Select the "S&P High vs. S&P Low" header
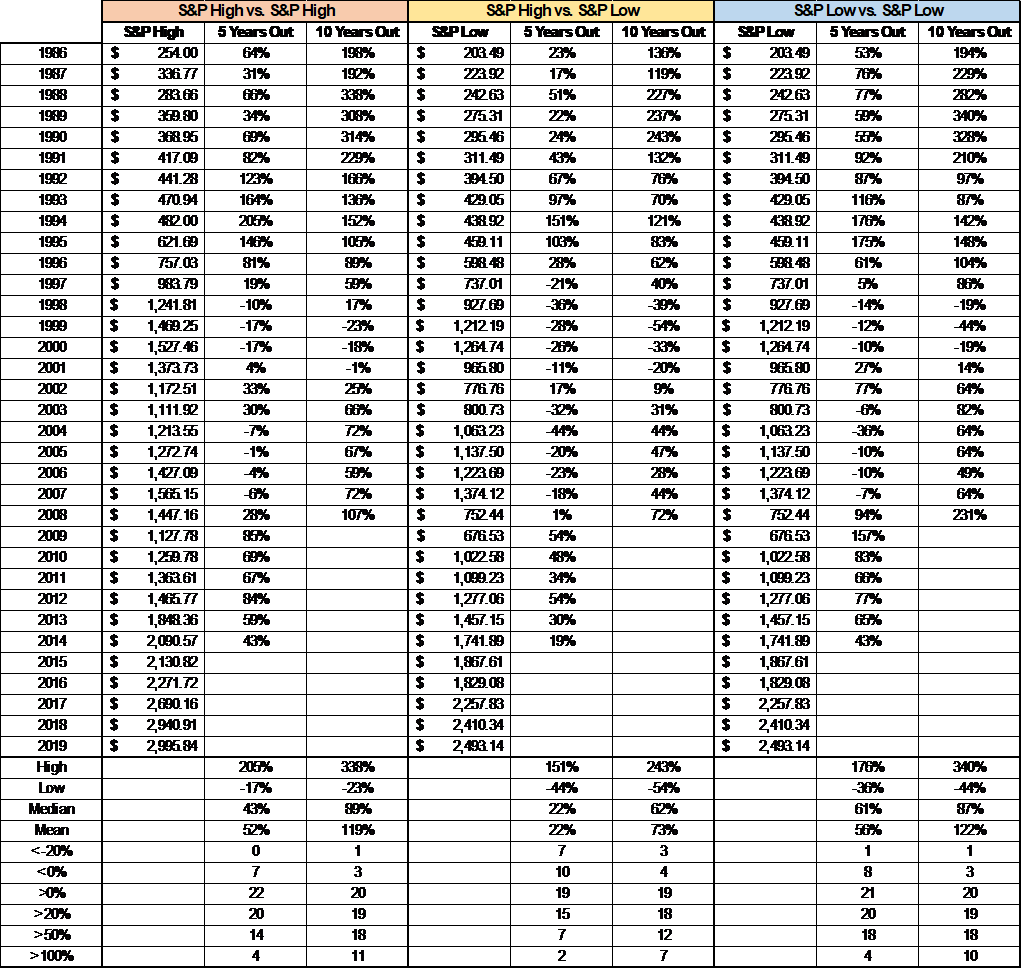This screenshot has width=1022, height=969. click(x=561, y=11)
